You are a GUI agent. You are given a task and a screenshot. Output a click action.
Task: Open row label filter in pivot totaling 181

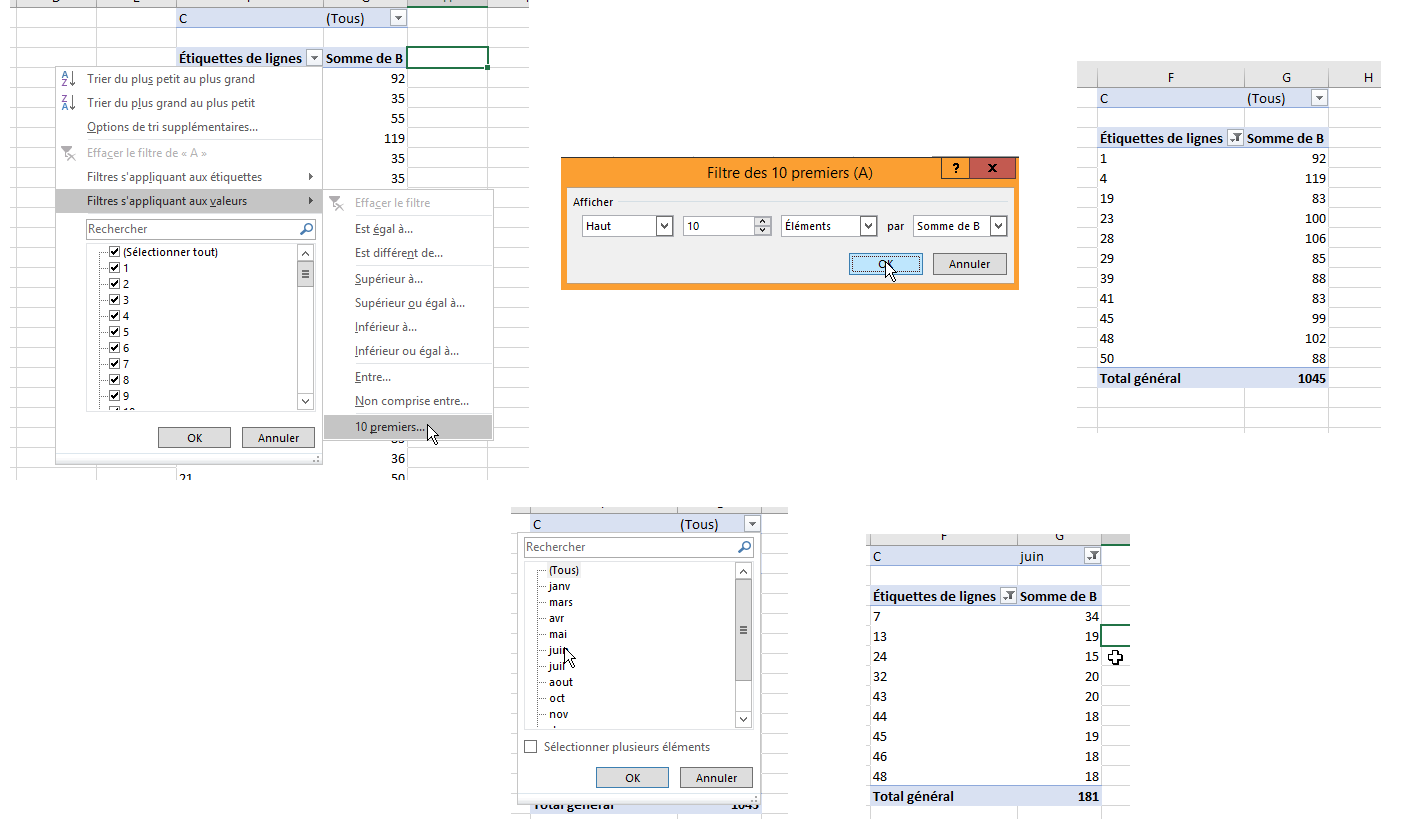(1008, 596)
